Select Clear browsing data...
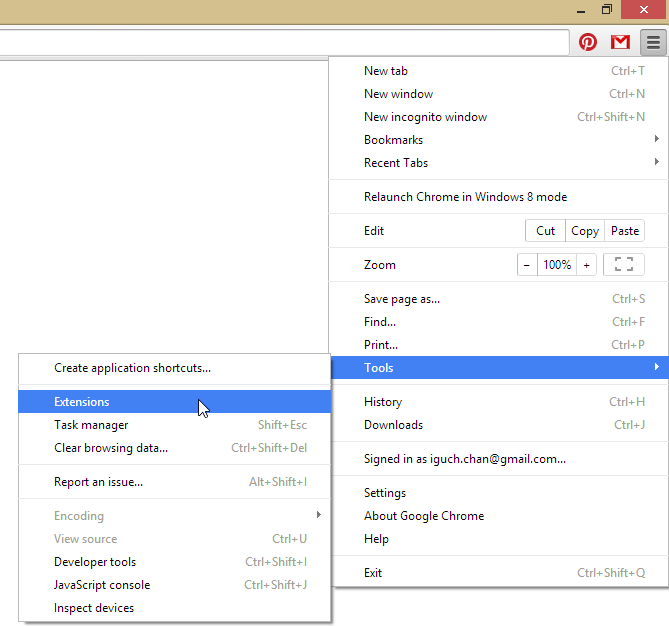The height and width of the screenshot is (626, 669). click(175, 448)
